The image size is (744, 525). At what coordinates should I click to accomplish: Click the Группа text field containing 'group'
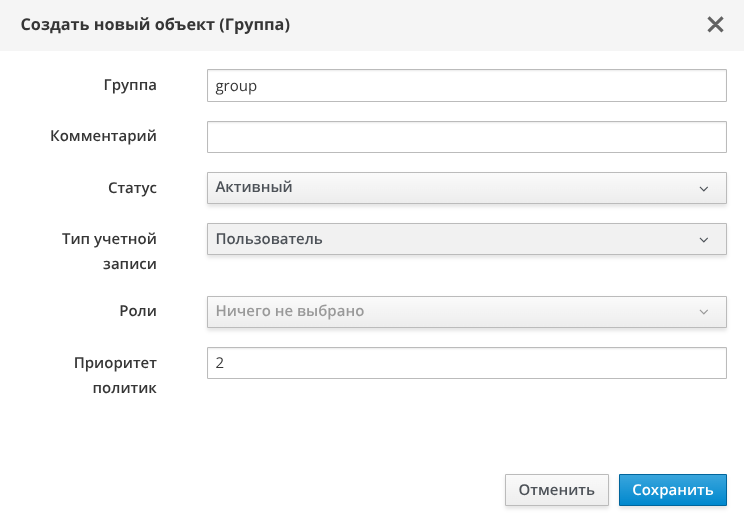[466, 86]
